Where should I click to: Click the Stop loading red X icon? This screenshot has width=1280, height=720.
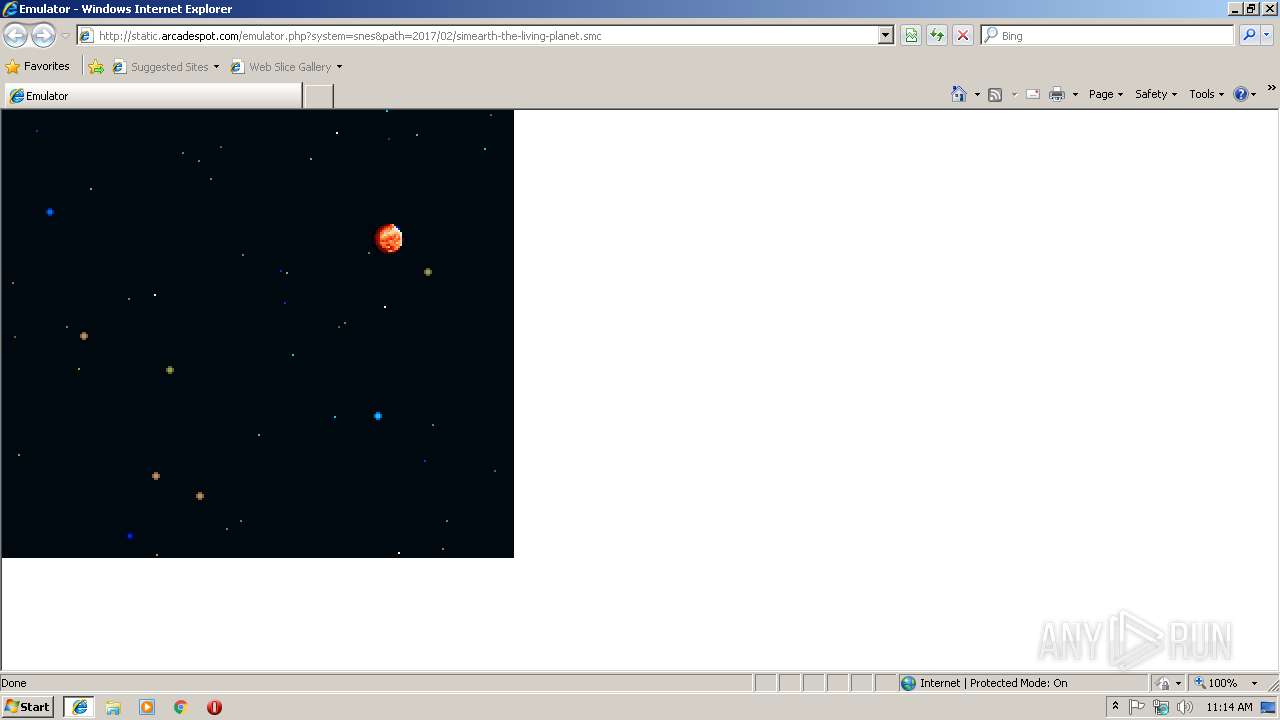(963, 35)
